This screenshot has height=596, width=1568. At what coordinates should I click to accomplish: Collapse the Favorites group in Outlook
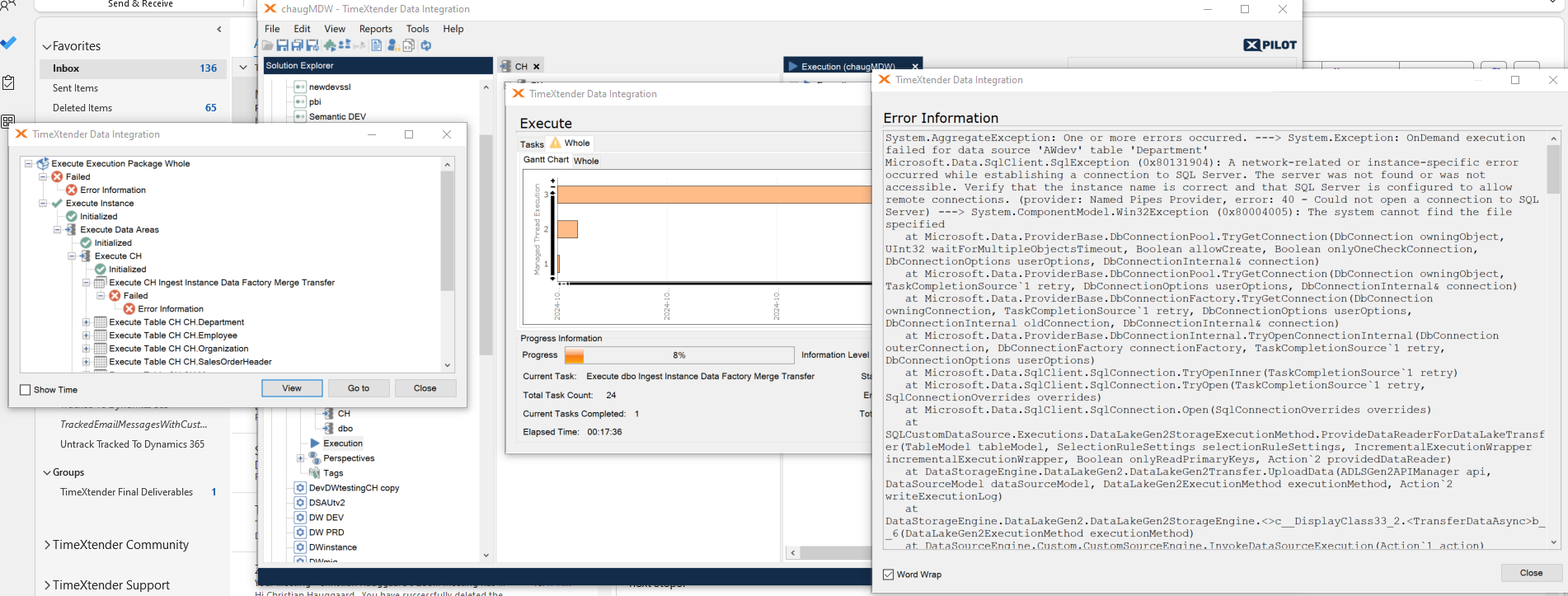click(x=47, y=47)
